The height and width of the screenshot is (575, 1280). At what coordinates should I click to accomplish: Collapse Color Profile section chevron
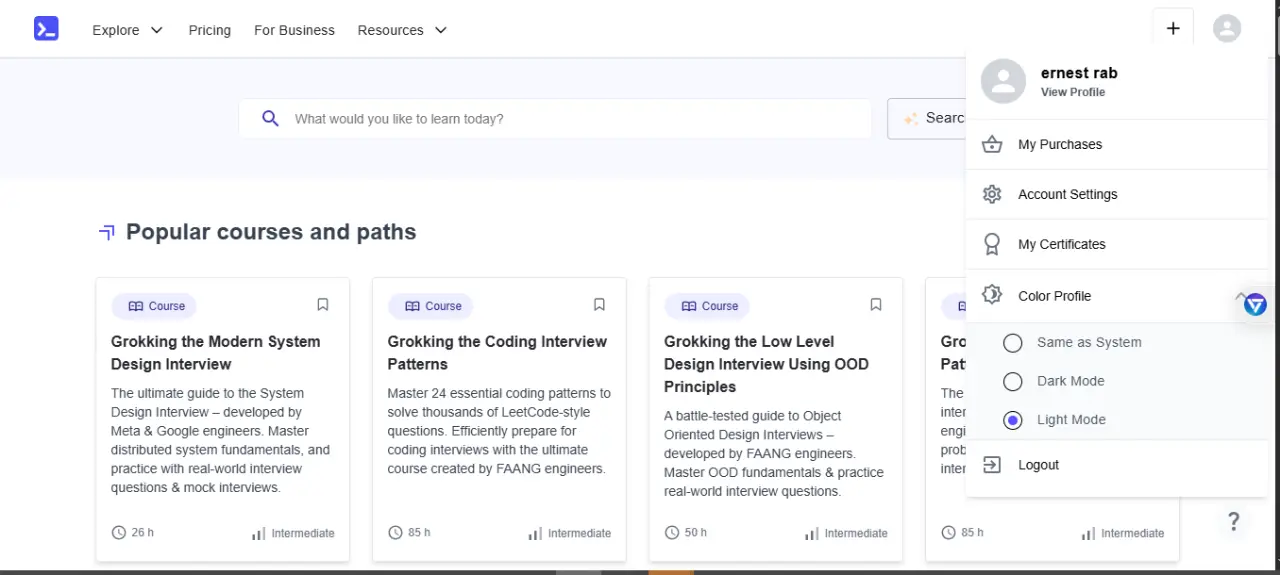(1240, 296)
